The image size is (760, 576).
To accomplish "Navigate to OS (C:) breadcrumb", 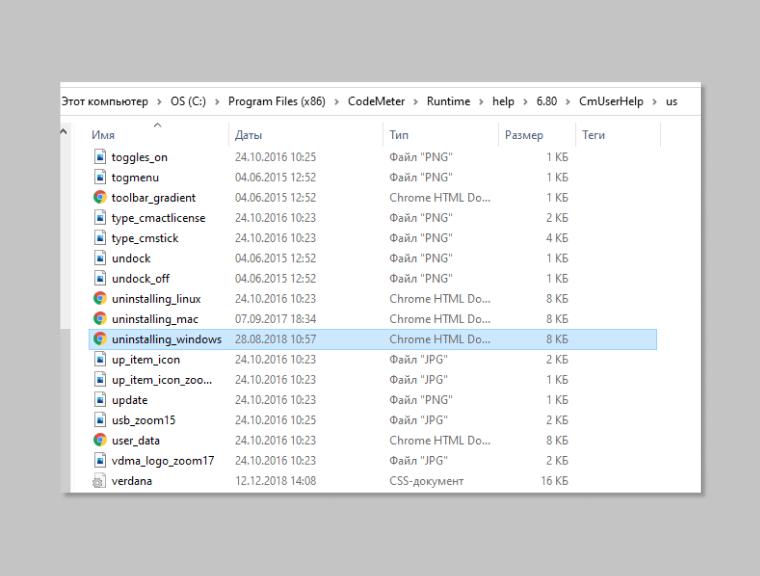I will (x=188, y=101).
